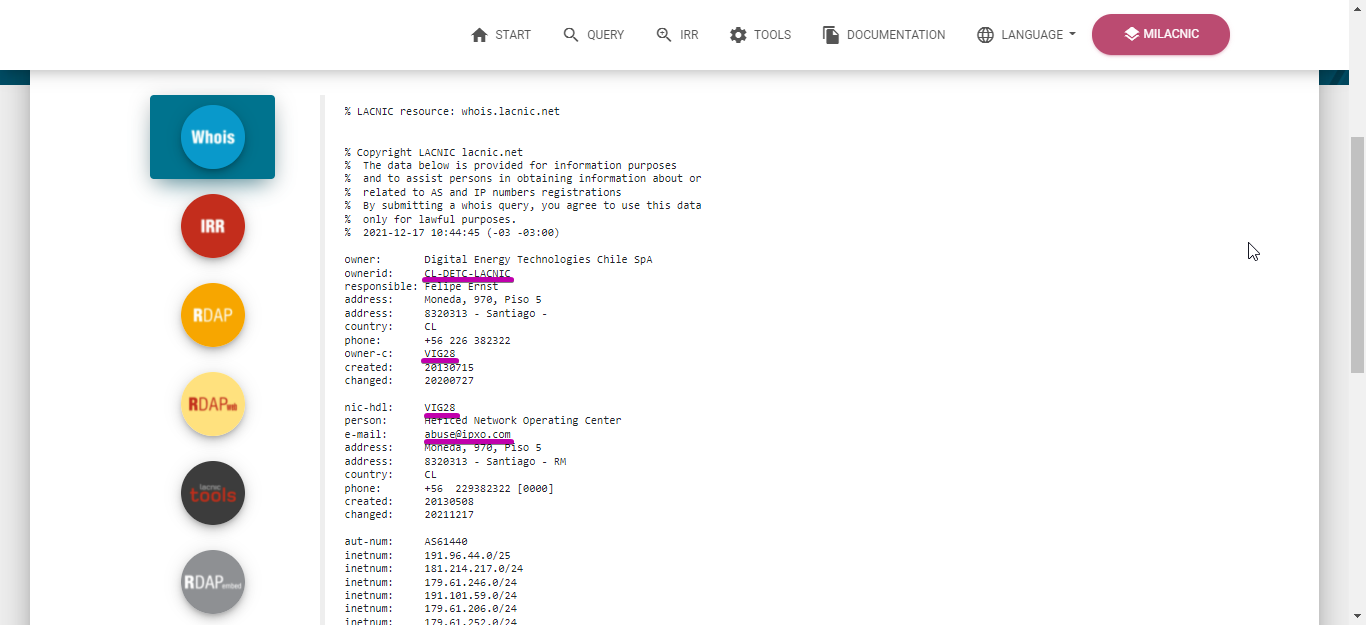Click the layers icon in MILACNIC button
The image size is (1366, 625).
click(1131, 34)
